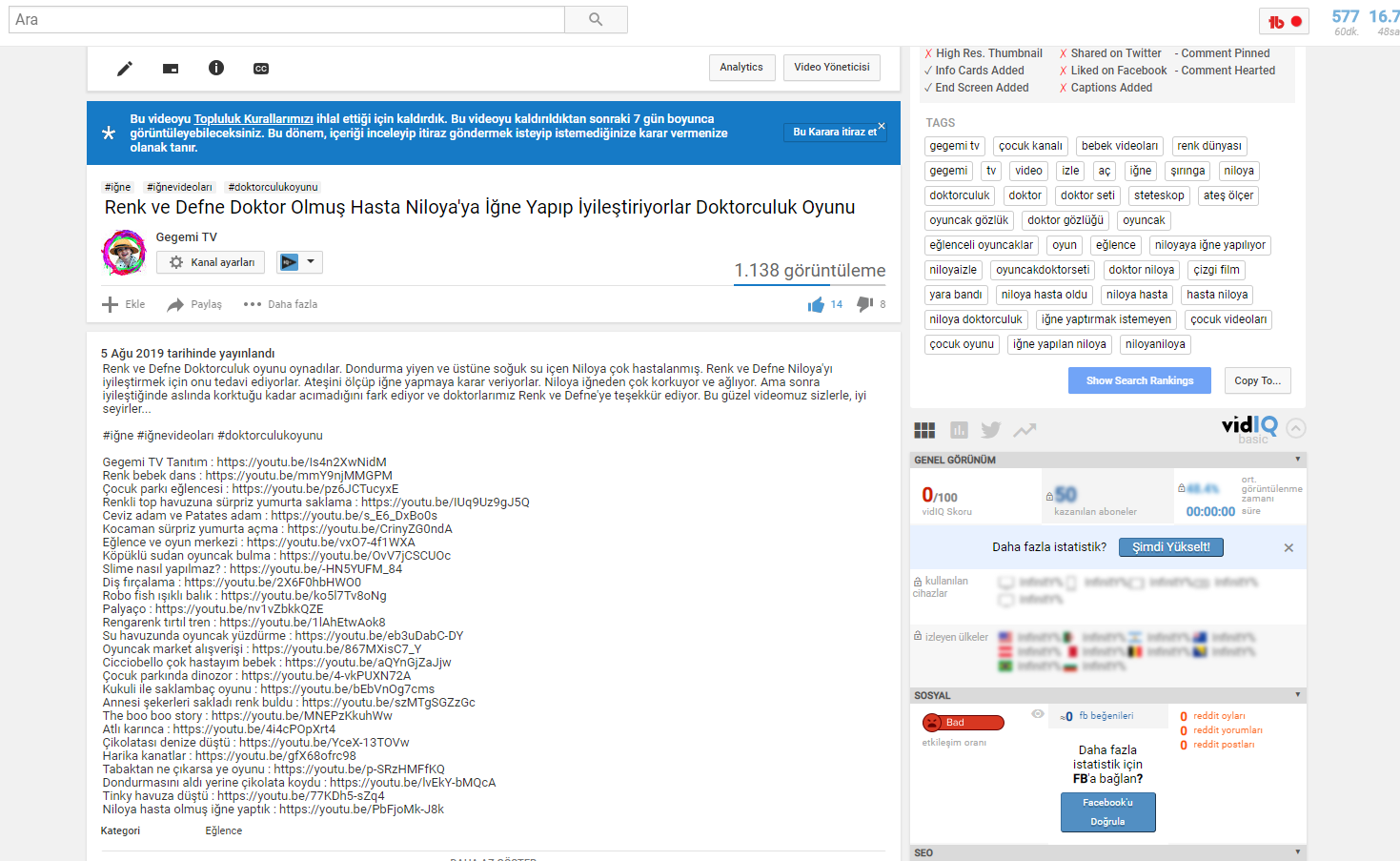Collapse the vidIQ panel with chevron
1400x861 pixels.
[1296, 428]
